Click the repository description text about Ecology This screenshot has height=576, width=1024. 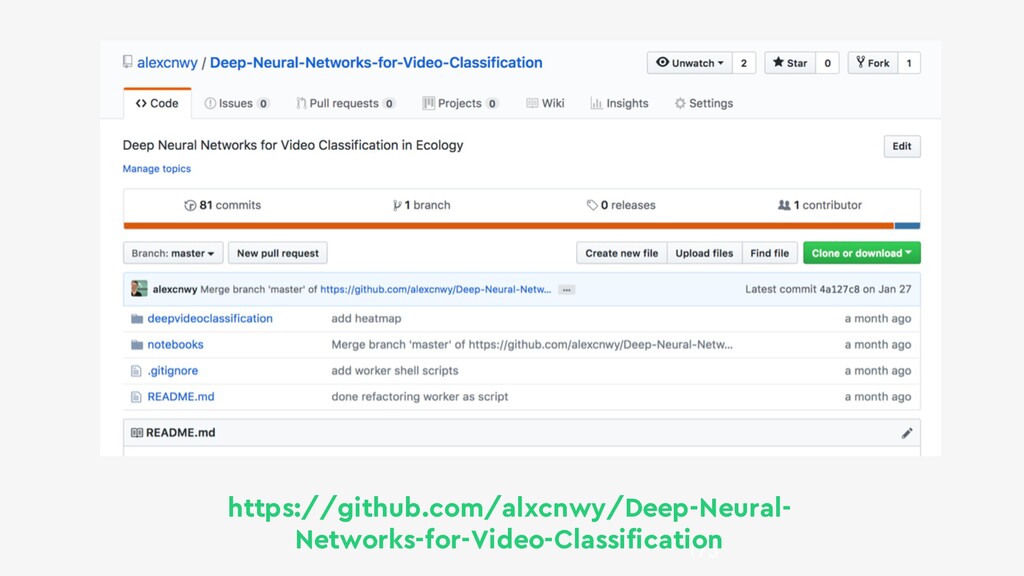[293, 145]
